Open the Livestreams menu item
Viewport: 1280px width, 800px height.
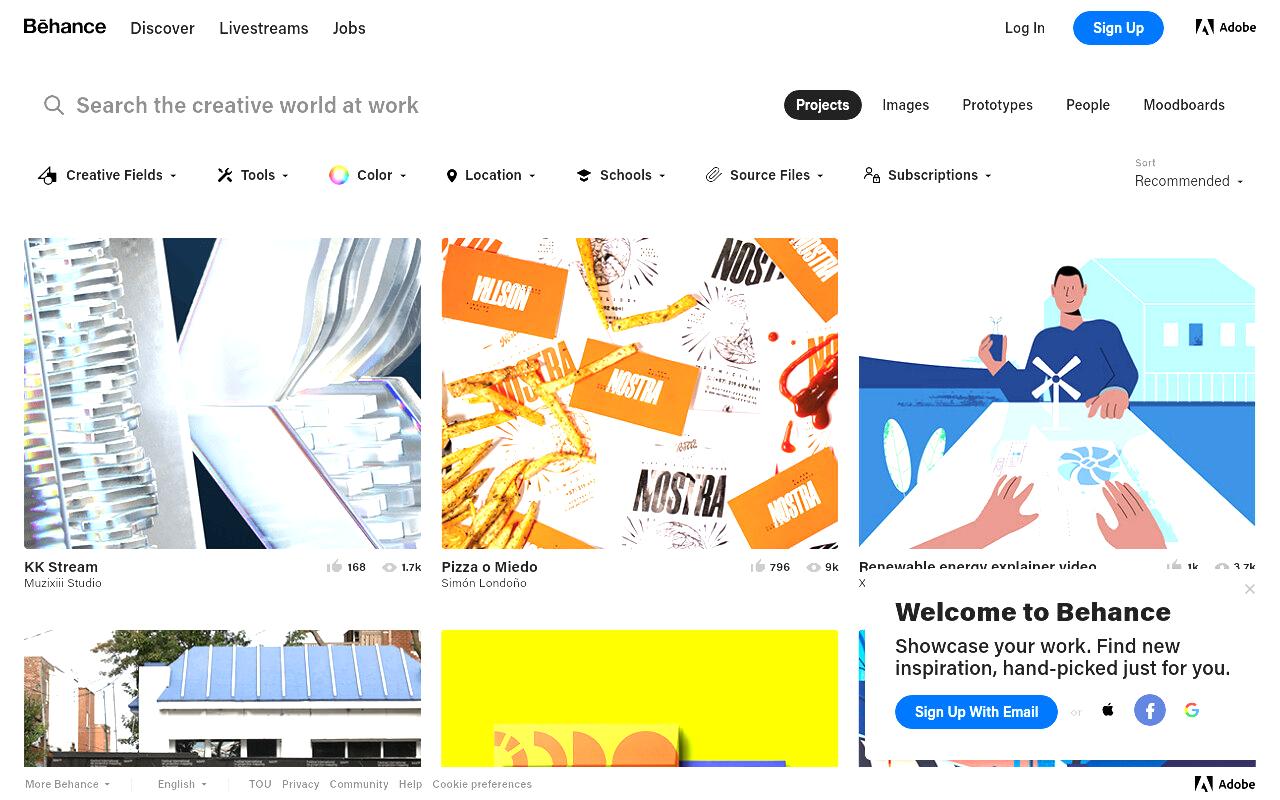[264, 28]
